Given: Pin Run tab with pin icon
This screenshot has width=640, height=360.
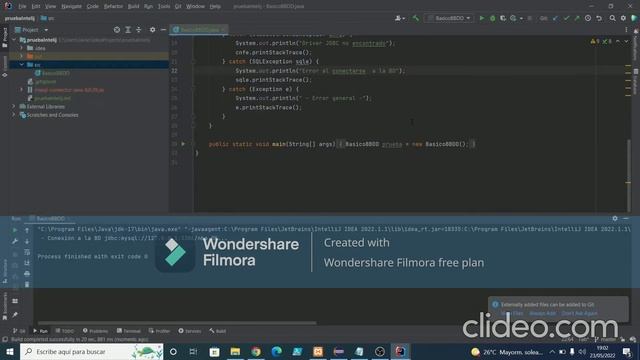Looking at the screenshot, I should [15, 315].
